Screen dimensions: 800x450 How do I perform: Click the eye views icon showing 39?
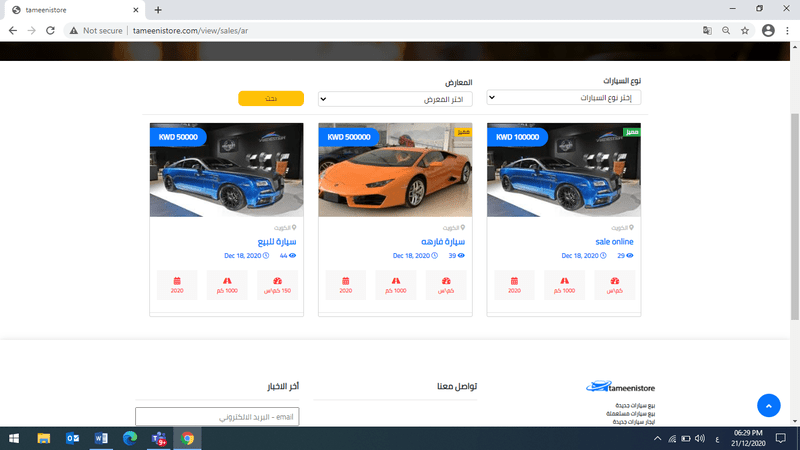(461, 256)
